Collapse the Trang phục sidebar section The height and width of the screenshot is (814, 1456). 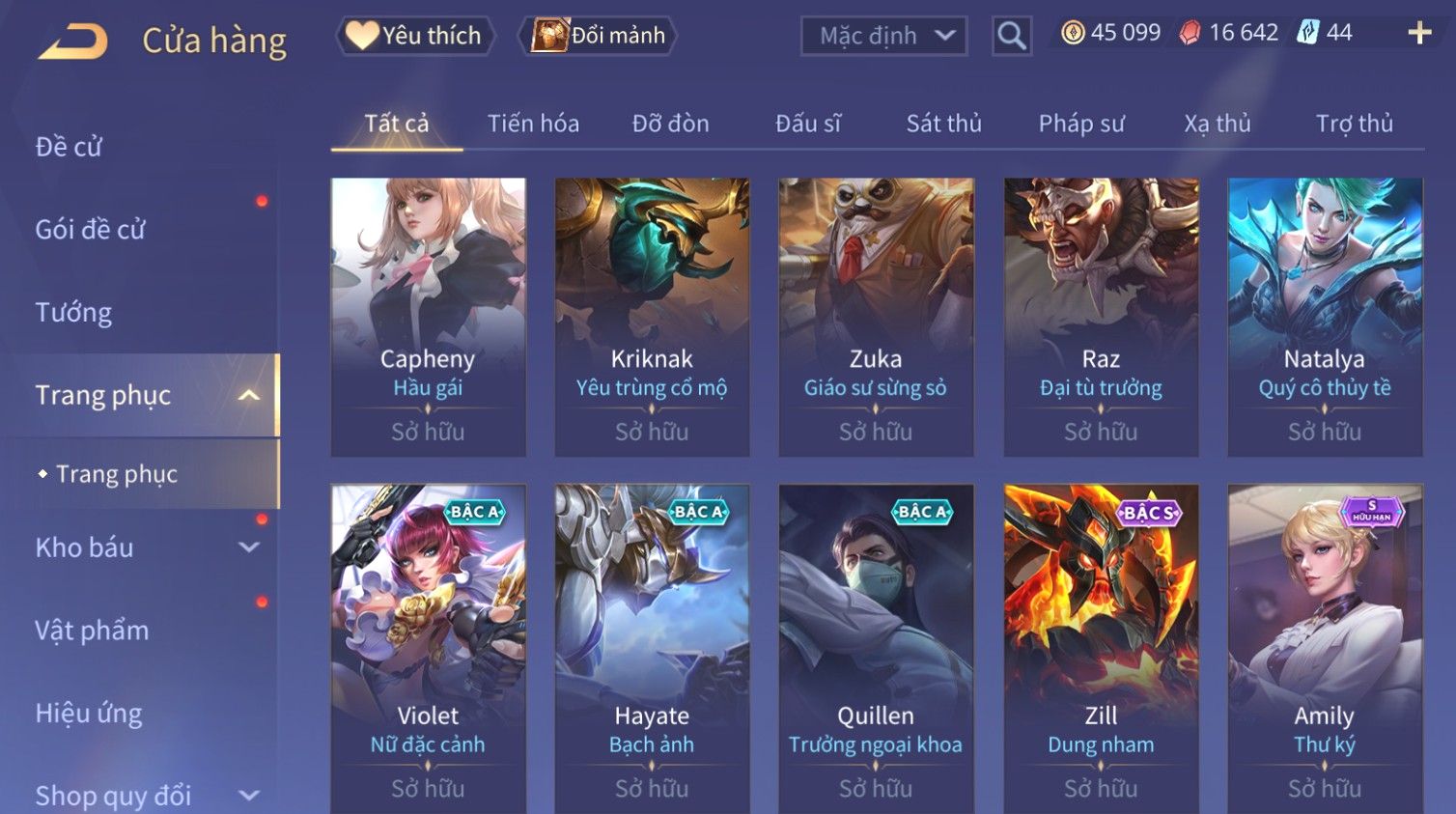pyautogui.click(x=248, y=396)
